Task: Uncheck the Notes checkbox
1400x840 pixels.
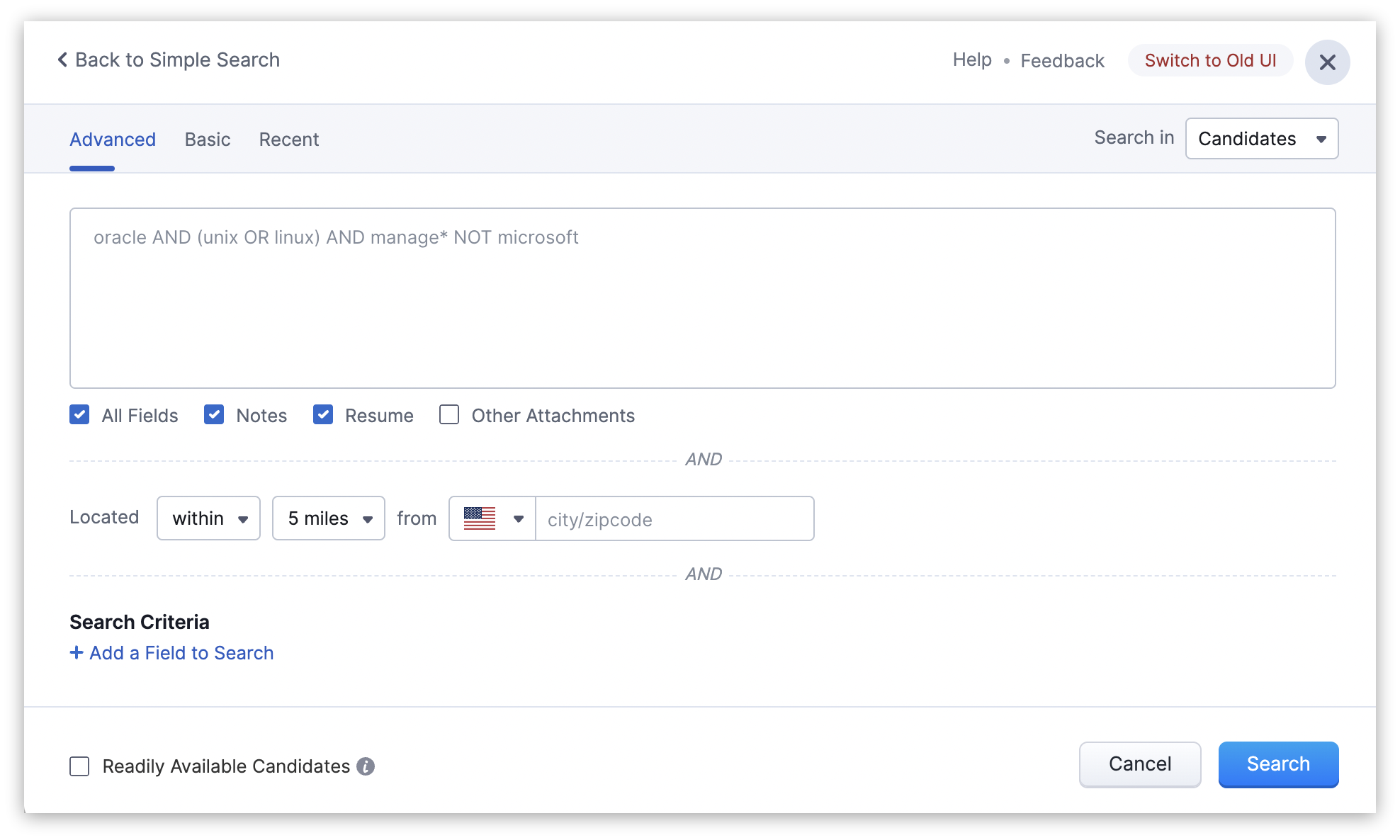Action: (214, 415)
